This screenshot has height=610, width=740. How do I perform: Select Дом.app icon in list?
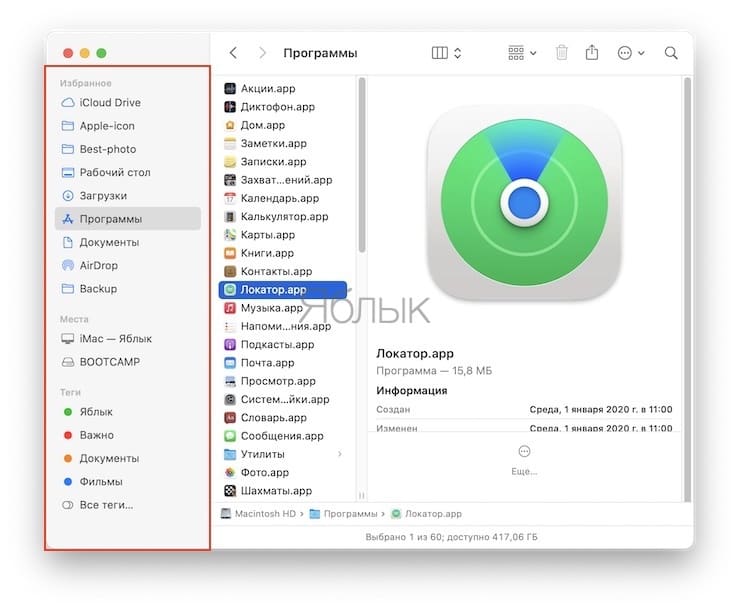pyautogui.click(x=230, y=125)
